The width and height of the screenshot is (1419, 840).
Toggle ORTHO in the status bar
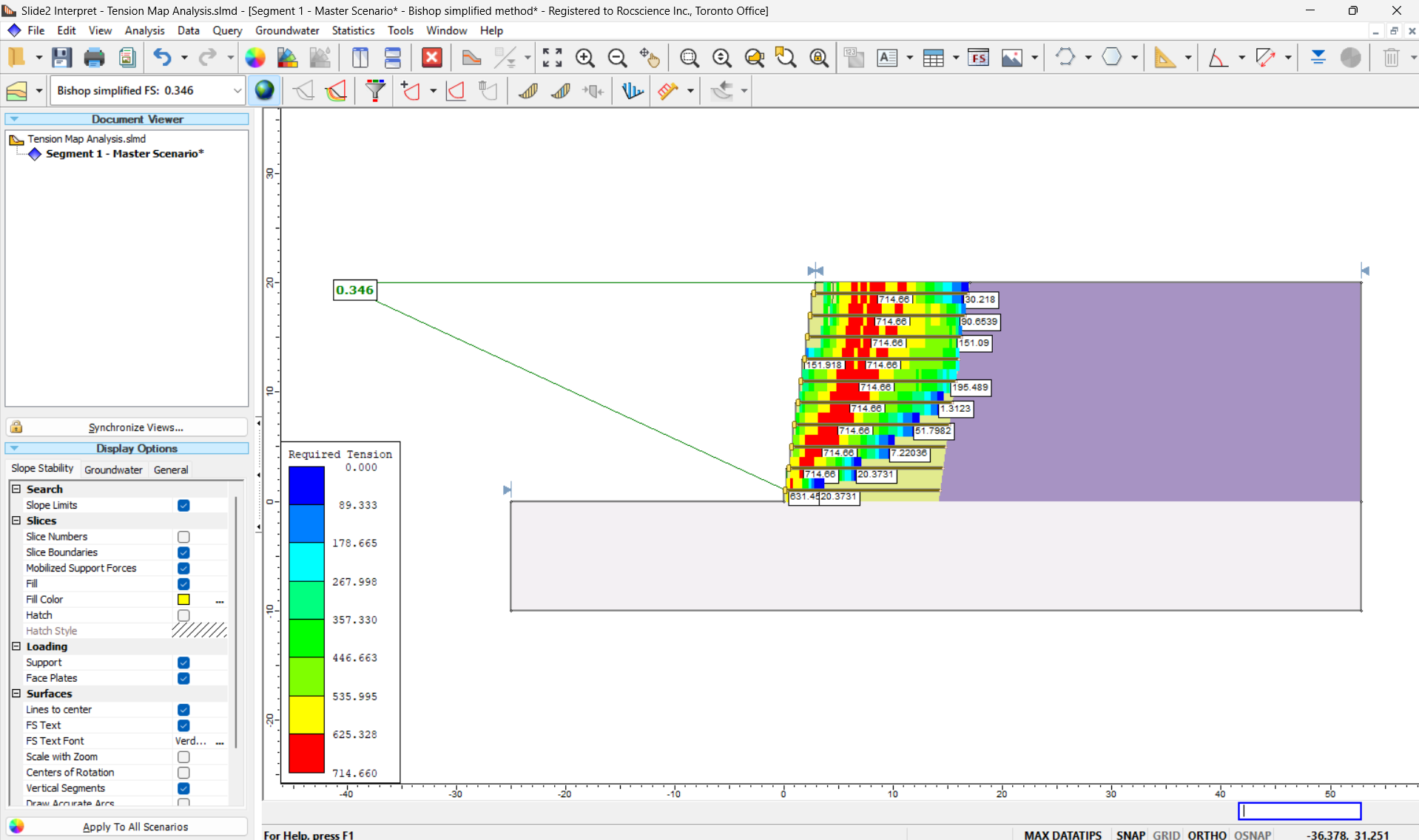[x=1207, y=835]
